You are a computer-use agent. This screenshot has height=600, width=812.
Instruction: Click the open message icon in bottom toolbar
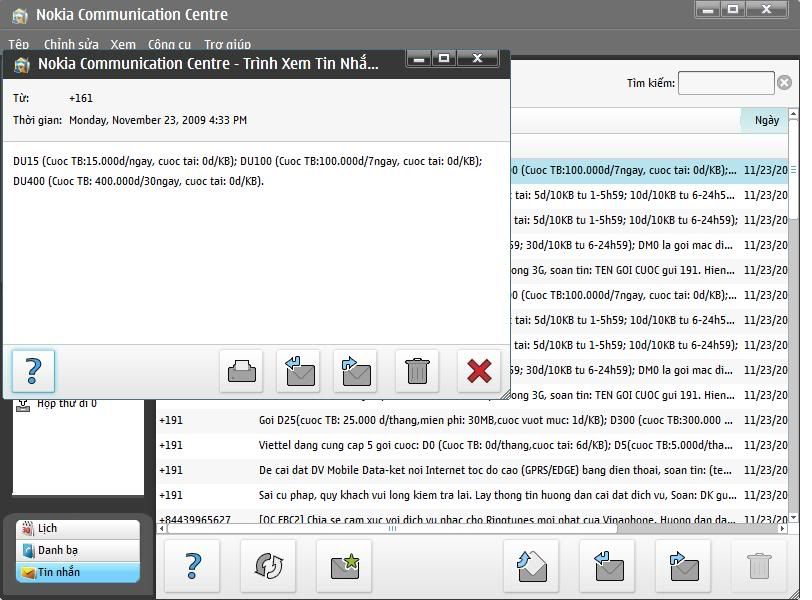point(531,566)
